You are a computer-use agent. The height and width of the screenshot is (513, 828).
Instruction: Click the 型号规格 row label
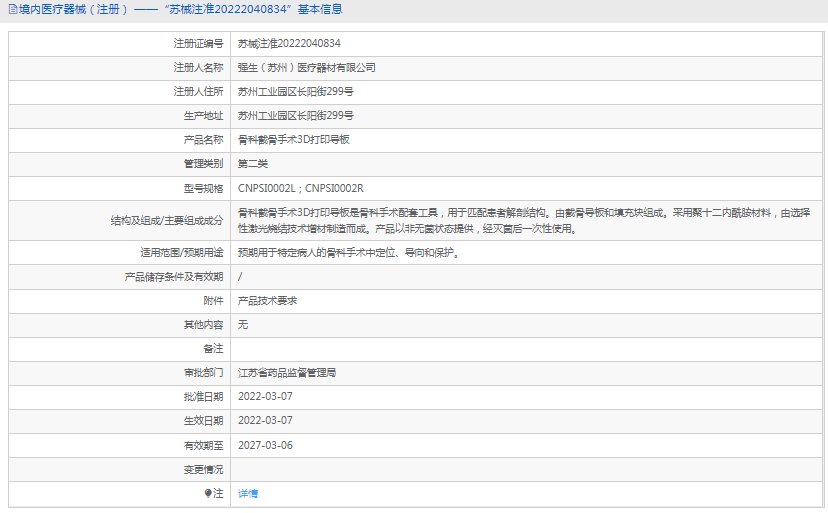203,189
